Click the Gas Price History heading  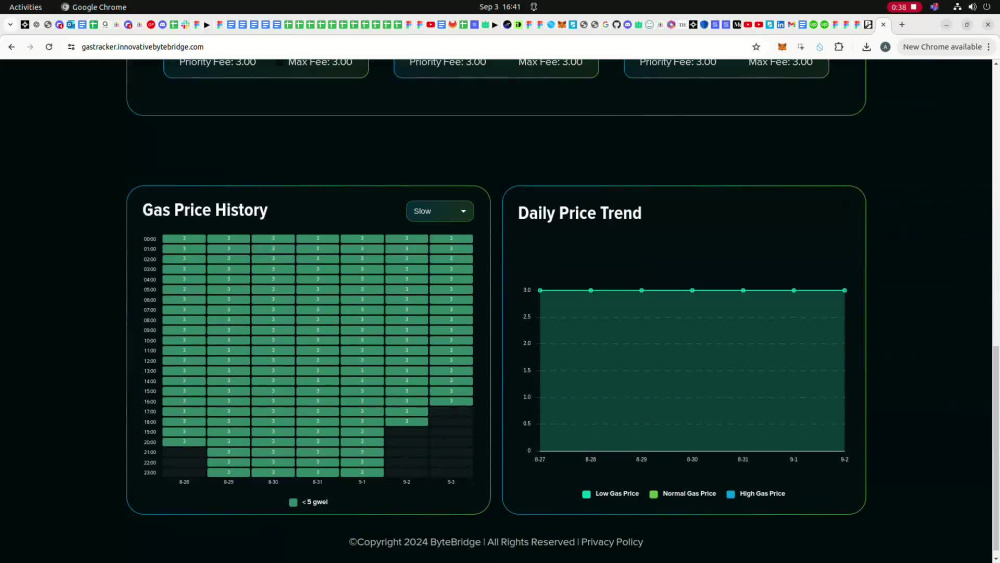(205, 210)
